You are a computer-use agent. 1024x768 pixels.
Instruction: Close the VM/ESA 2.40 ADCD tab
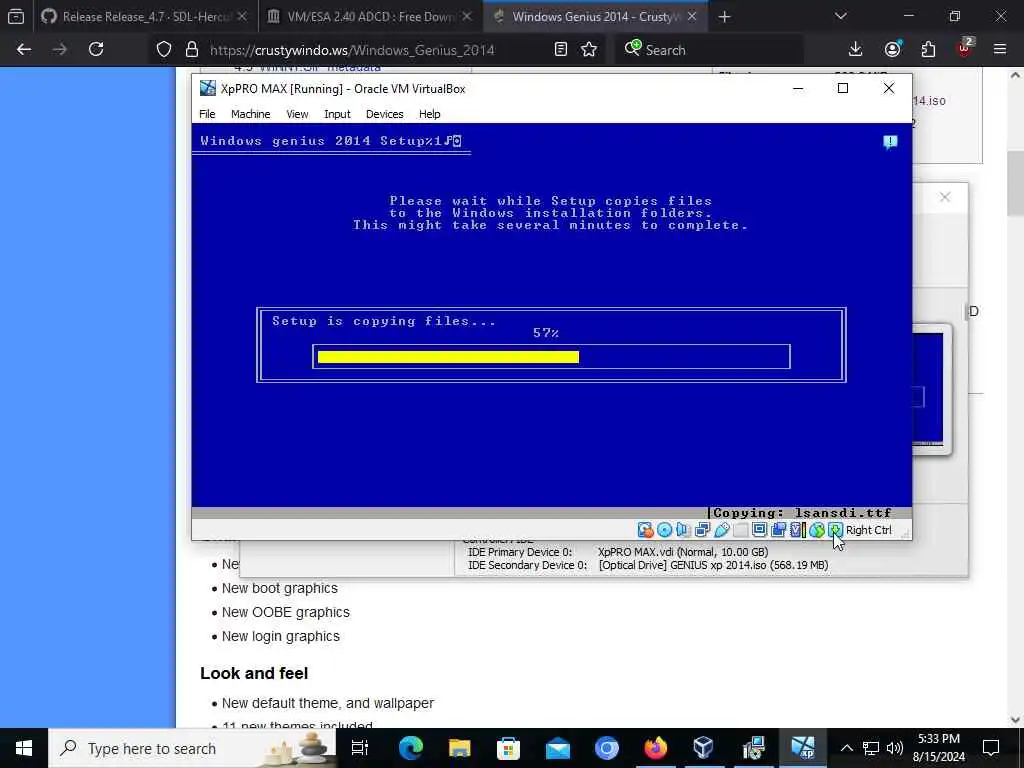466,17
